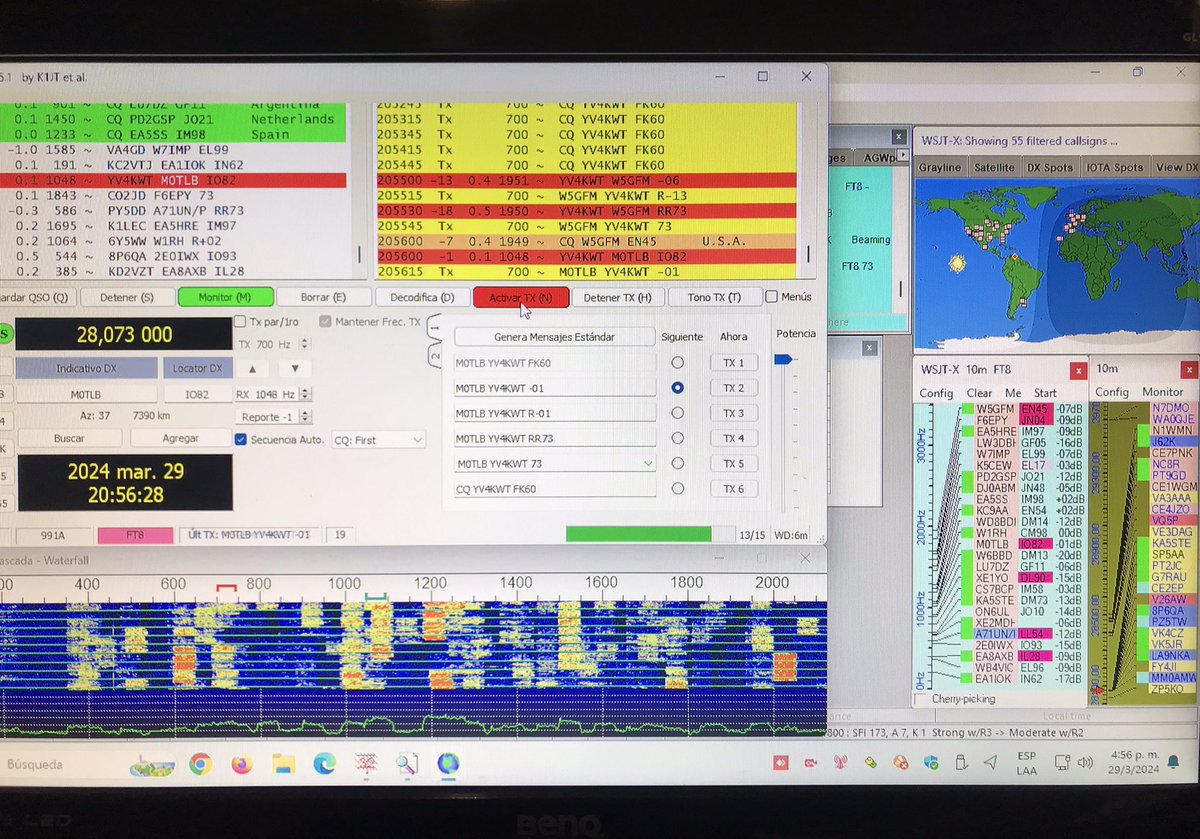Image resolution: width=1200 pixels, height=839 pixels.
Task: Click the Buscar button
Action: coord(69,438)
